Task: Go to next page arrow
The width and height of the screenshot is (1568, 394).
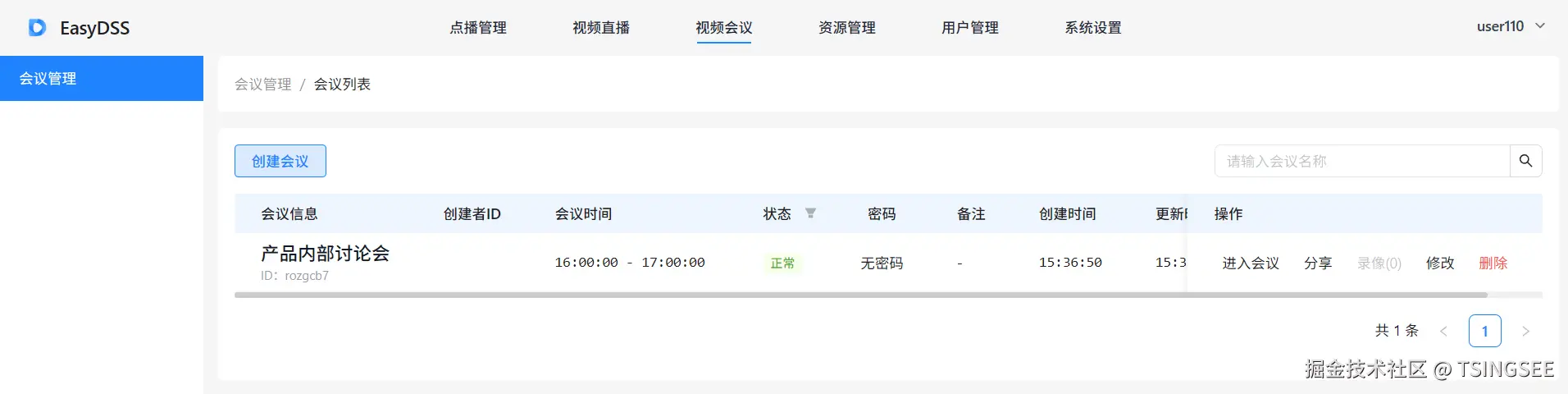Action: (1525, 331)
